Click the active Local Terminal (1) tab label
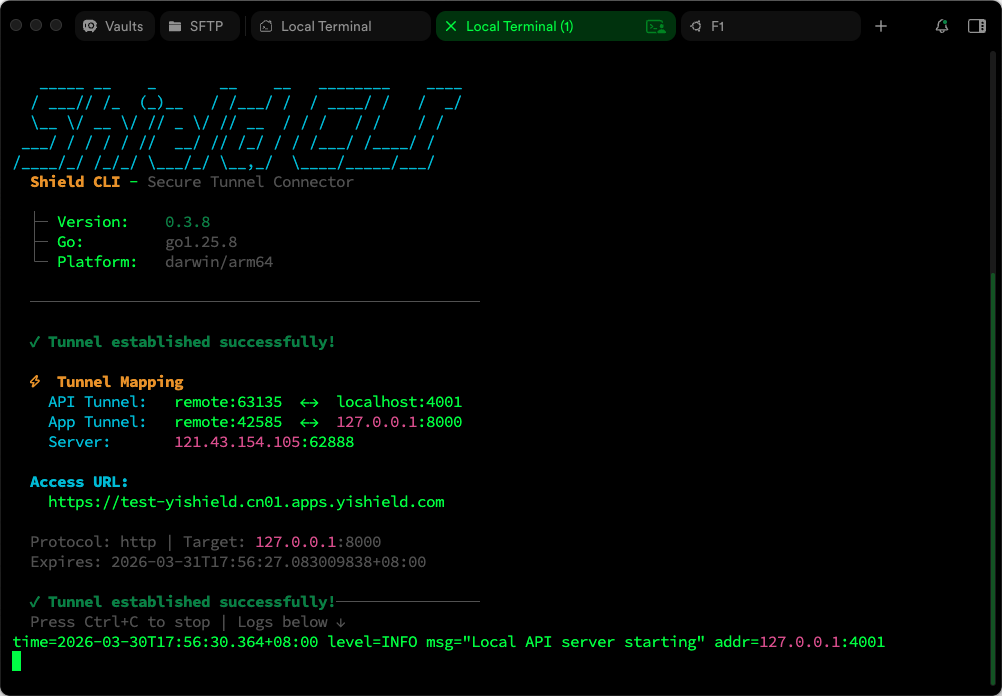Viewport: 1002px width, 696px height. click(519, 26)
